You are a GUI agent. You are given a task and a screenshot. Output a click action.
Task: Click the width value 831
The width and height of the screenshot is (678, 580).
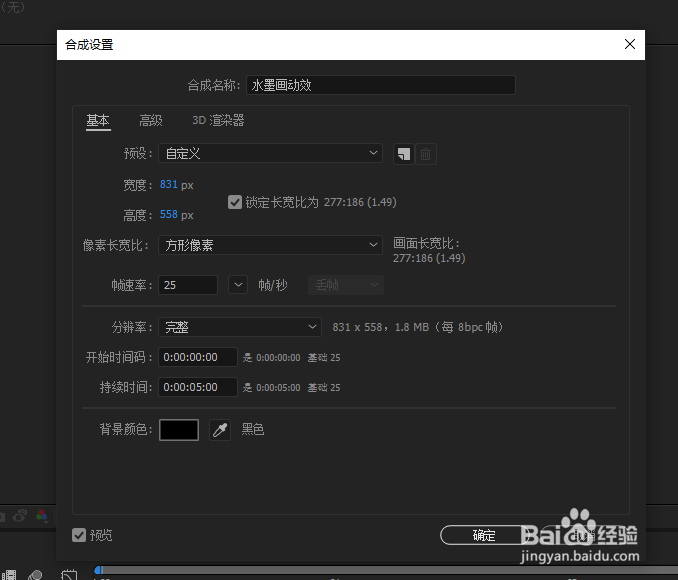[169, 185]
